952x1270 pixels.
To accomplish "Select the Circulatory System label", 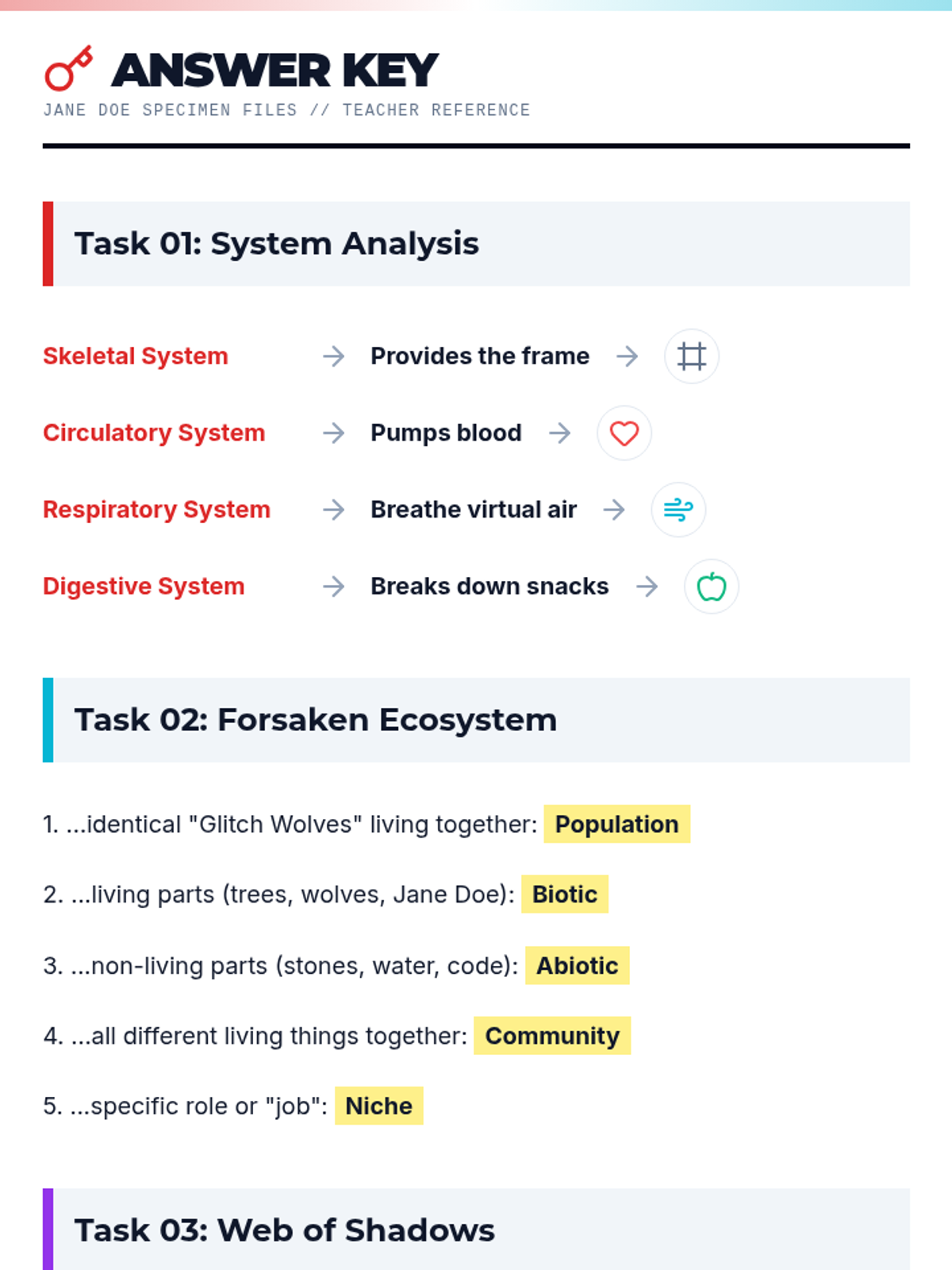I will tap(154, 433).
